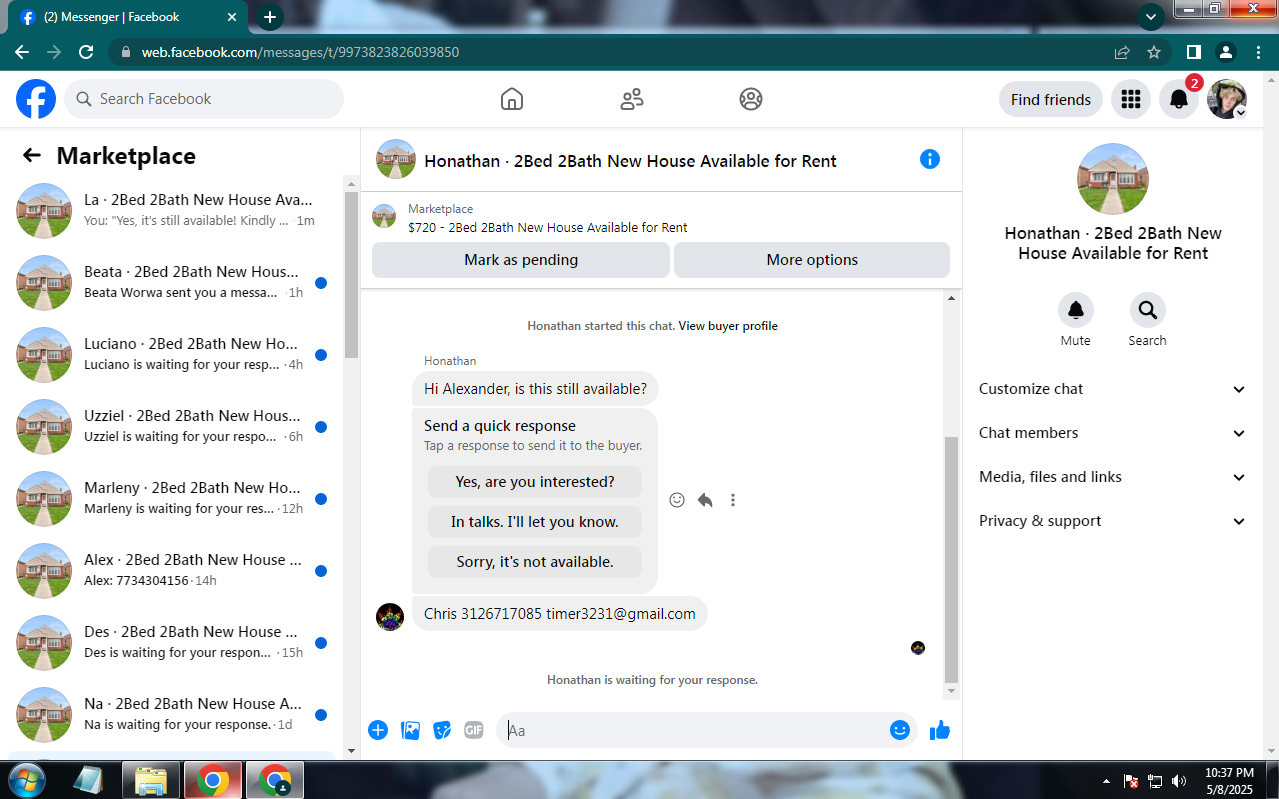Go back with the Marketplace arrow
1279x799 pixels.
click(x=32, y=155)
